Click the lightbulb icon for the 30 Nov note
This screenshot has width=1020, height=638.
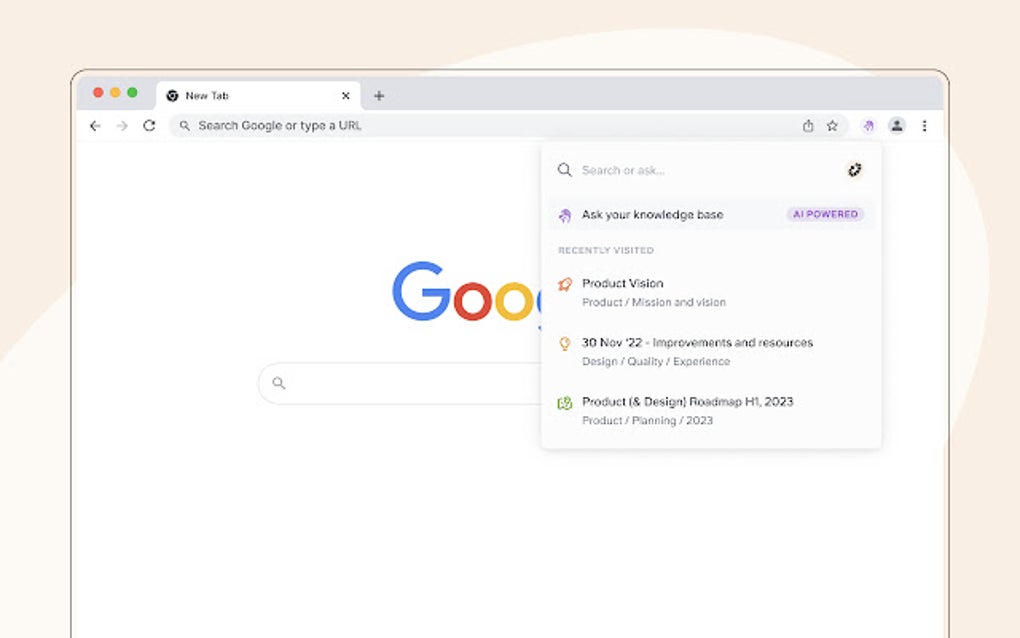(x=566, y=343)
